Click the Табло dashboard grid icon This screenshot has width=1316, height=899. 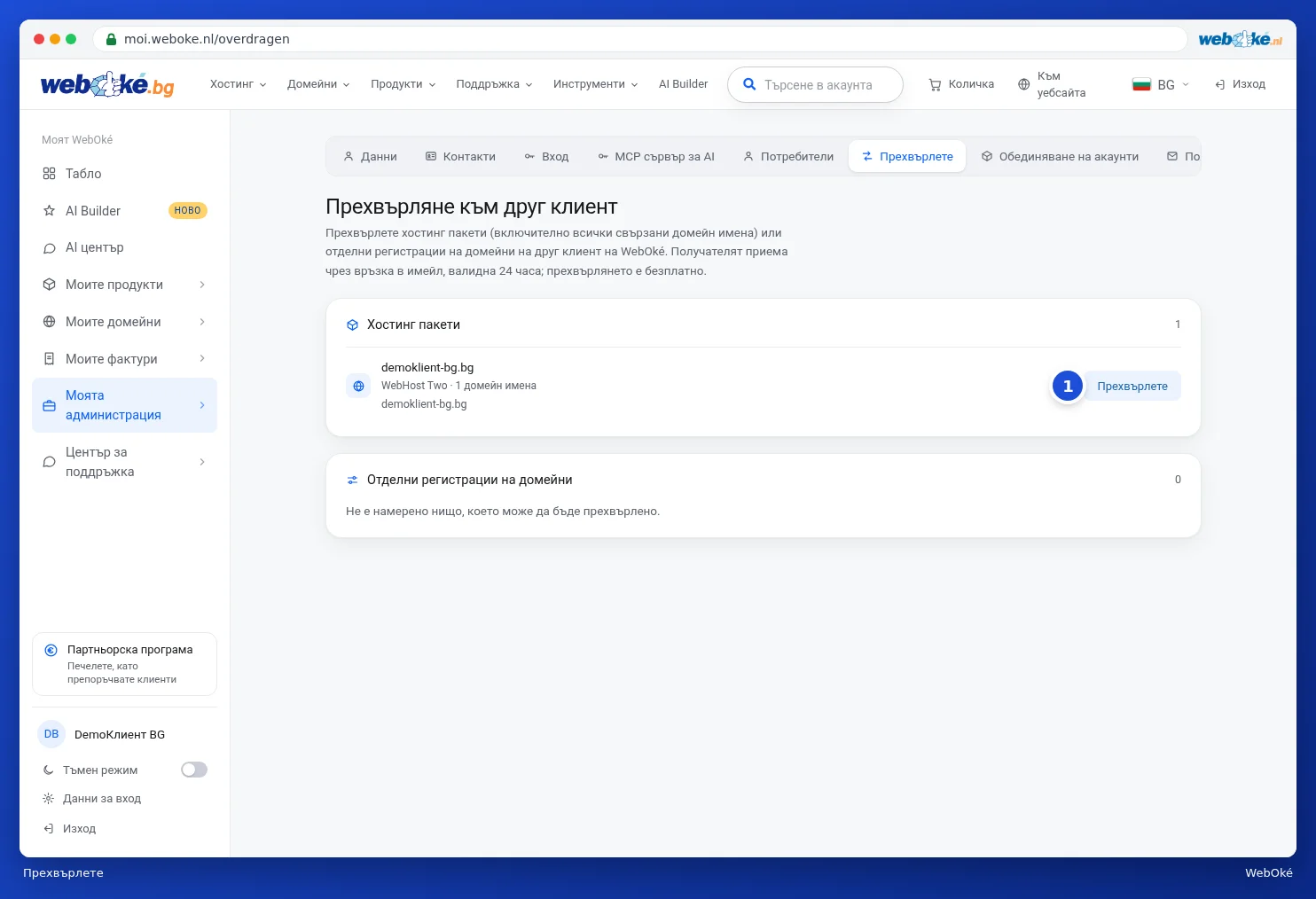[49, 174]
